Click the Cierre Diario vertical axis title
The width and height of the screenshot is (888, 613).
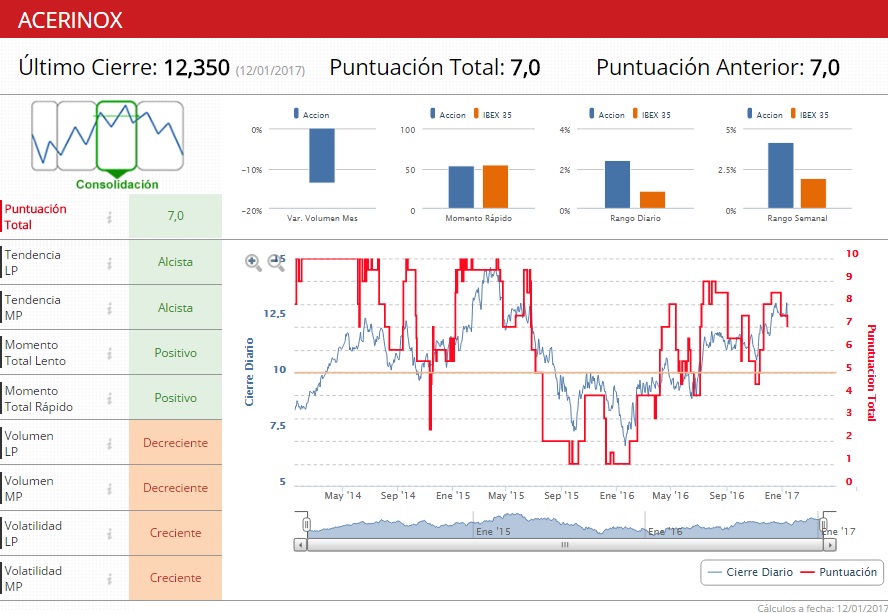[249, 372]
